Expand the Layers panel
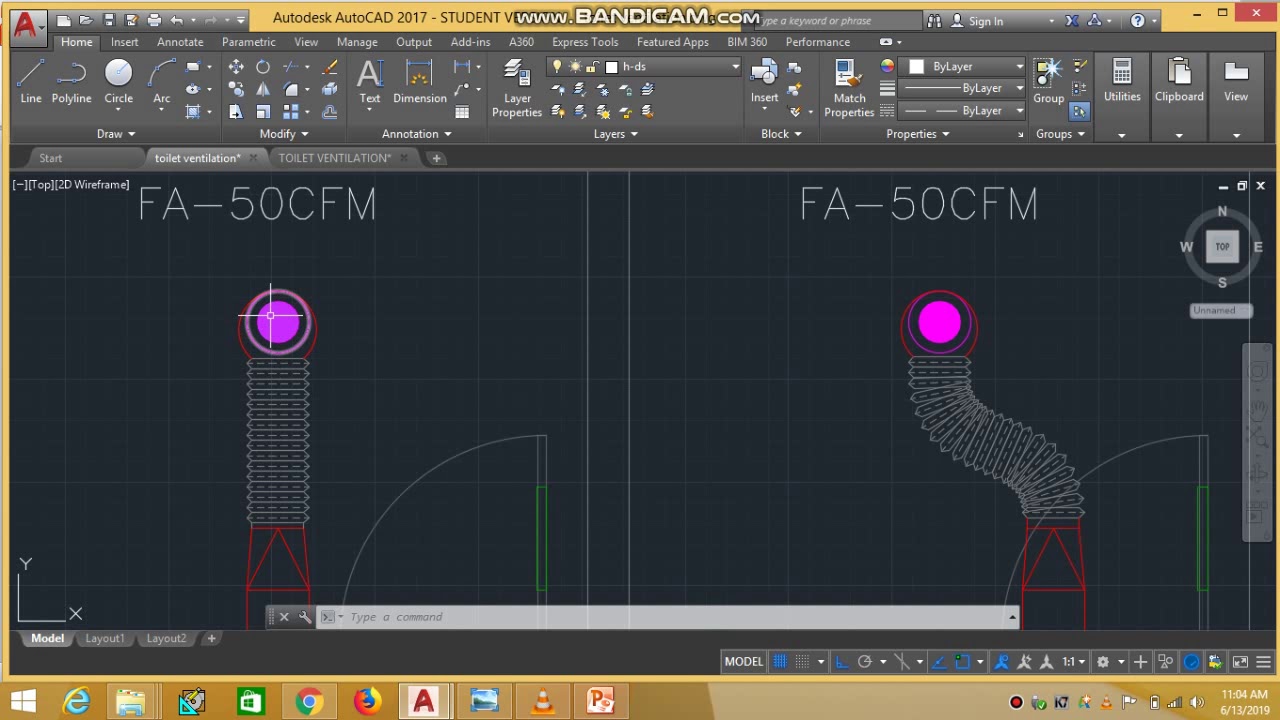1280x720 pixels. [x=616, y=134]
